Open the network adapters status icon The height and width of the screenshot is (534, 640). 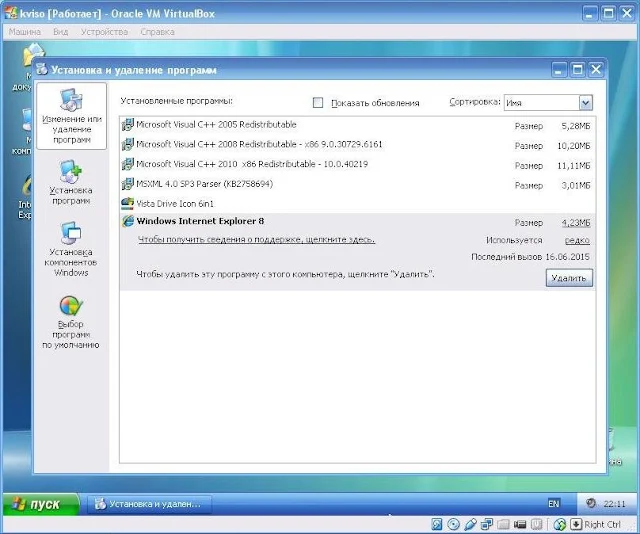487,524
